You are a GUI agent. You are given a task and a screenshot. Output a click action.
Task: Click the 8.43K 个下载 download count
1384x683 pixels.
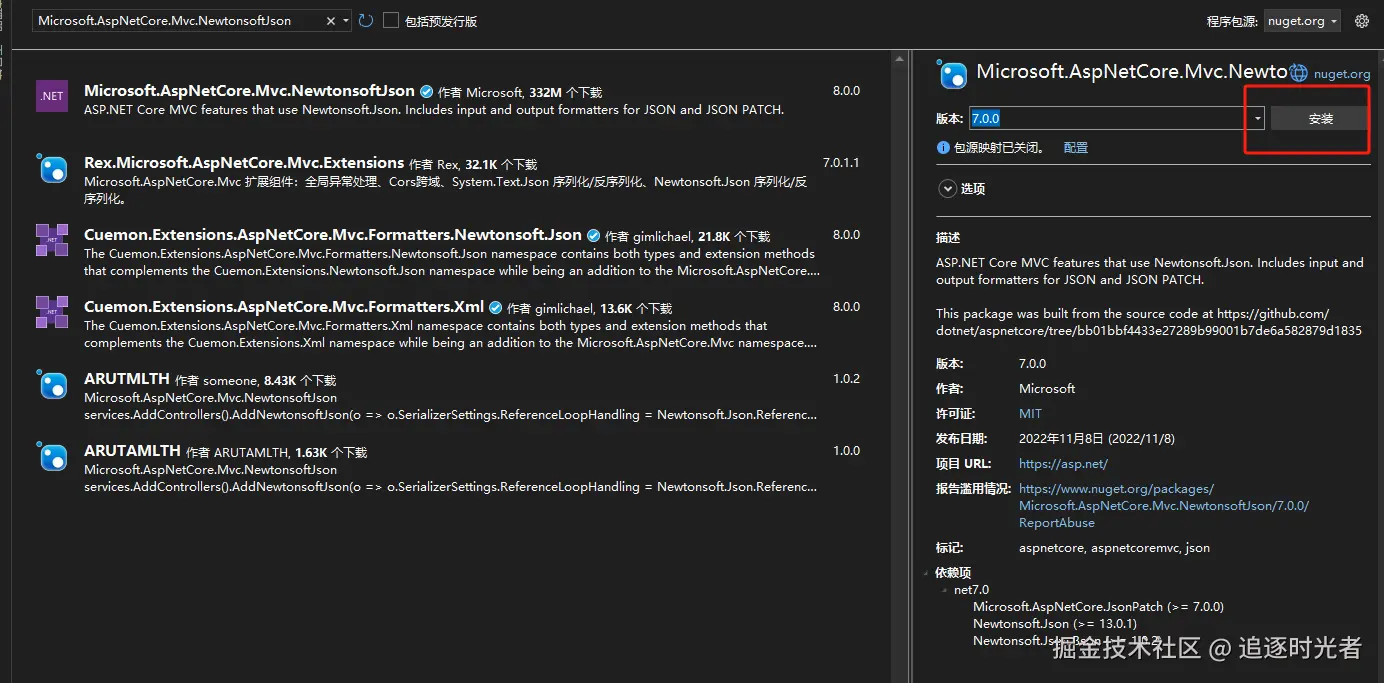pos(300,381)
